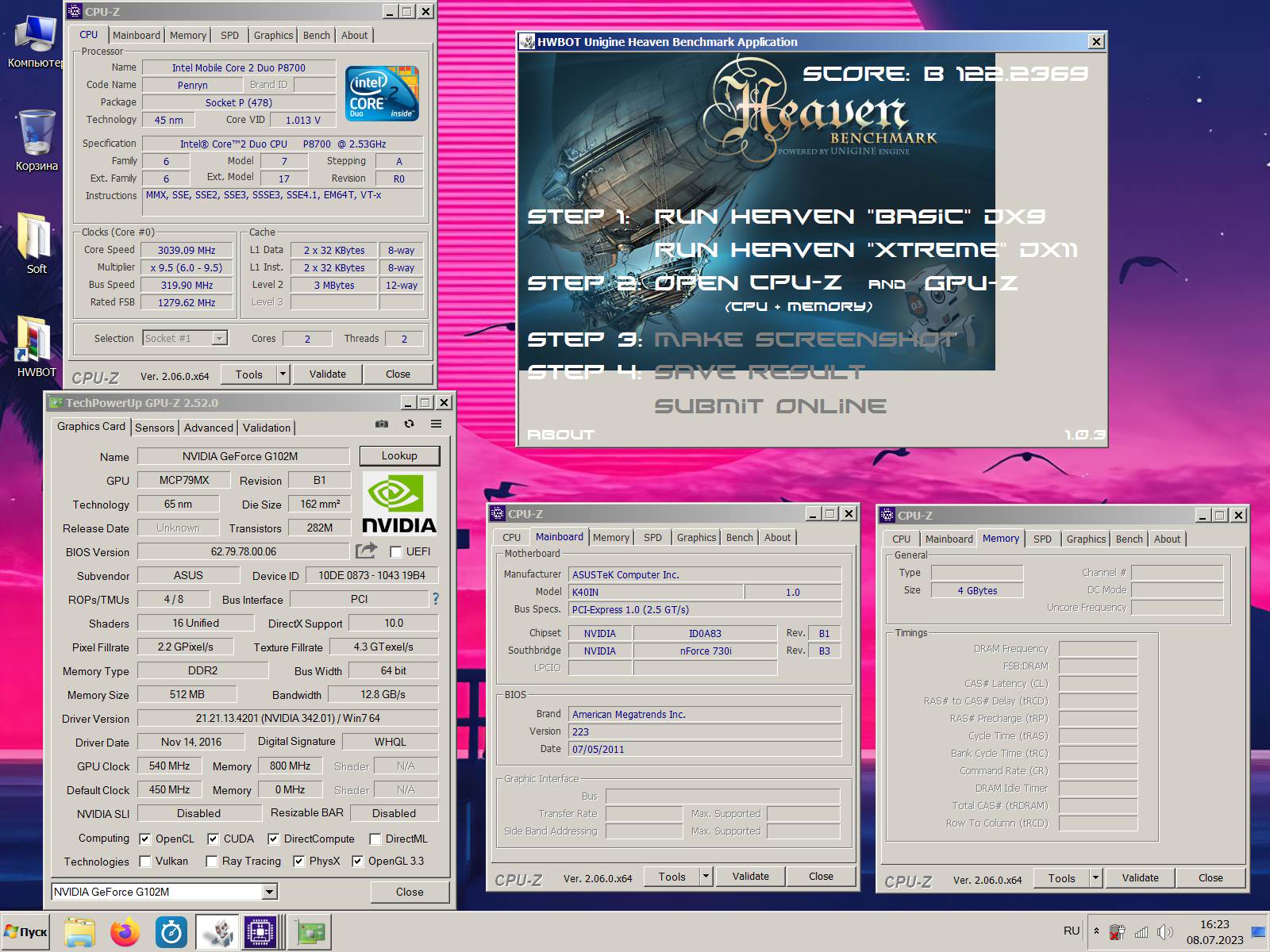1270x952 pixels.
Task: Click the Пуск Start button
Action: coord(25,932)
